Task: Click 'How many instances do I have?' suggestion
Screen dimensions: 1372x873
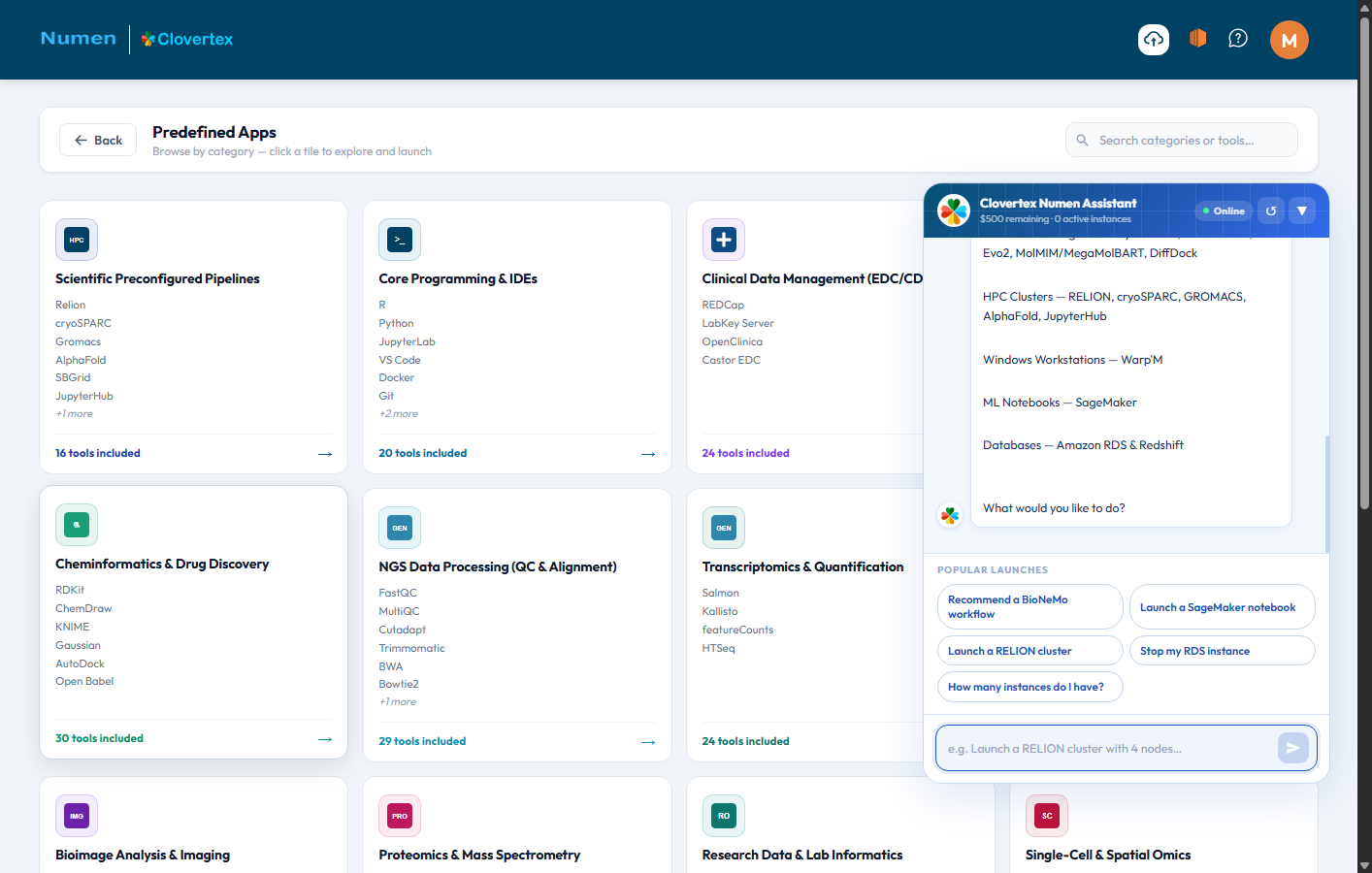Action: coord(1029,687)
